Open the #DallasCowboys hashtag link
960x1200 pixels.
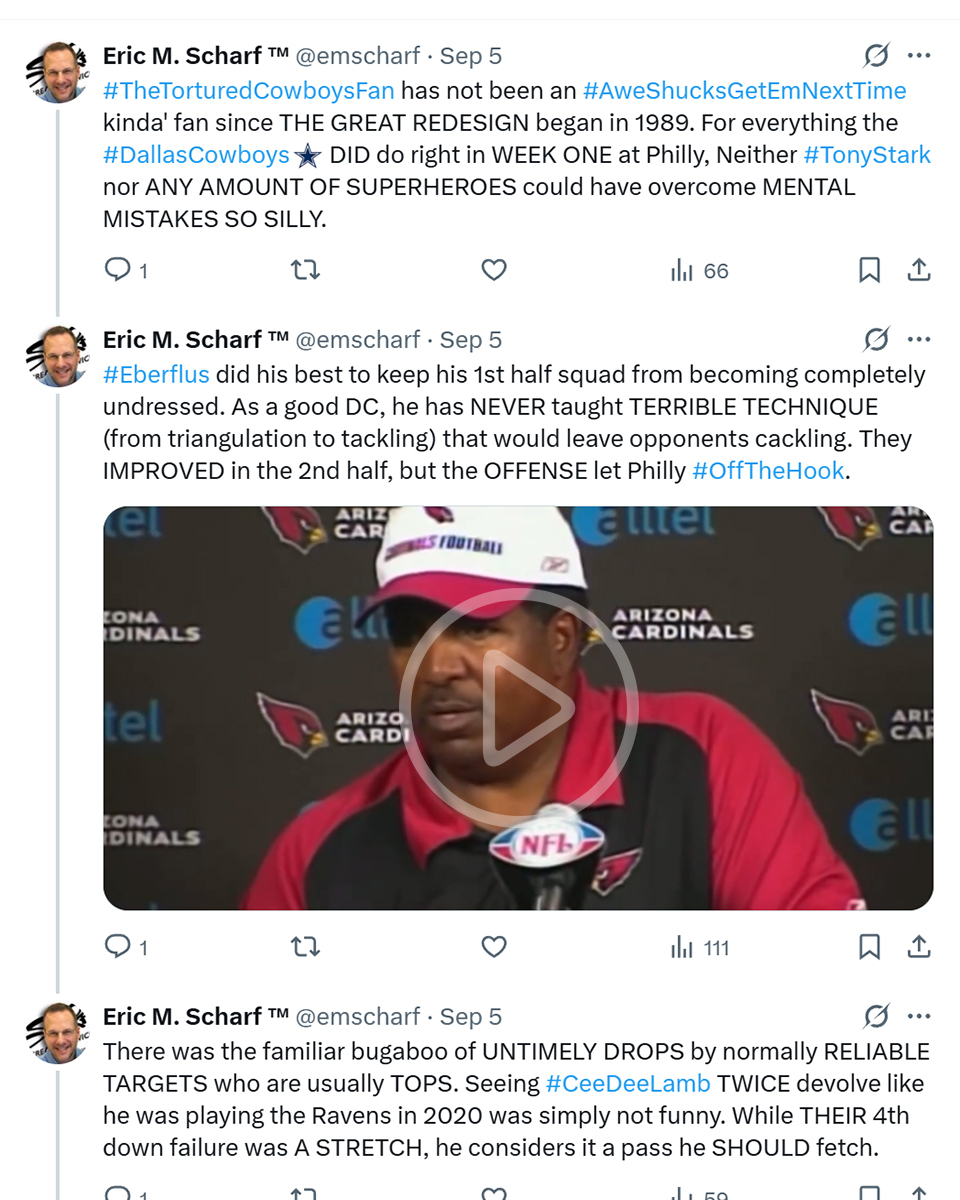coord(196,155)
